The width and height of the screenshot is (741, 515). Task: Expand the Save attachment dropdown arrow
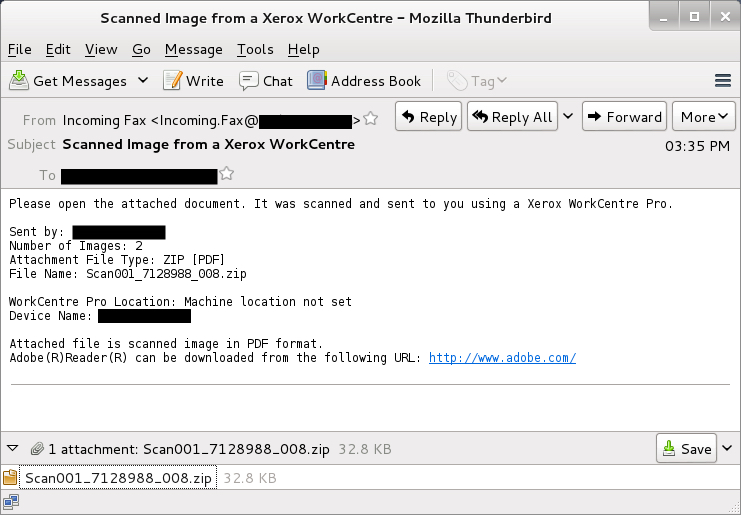tap(727, 449)
